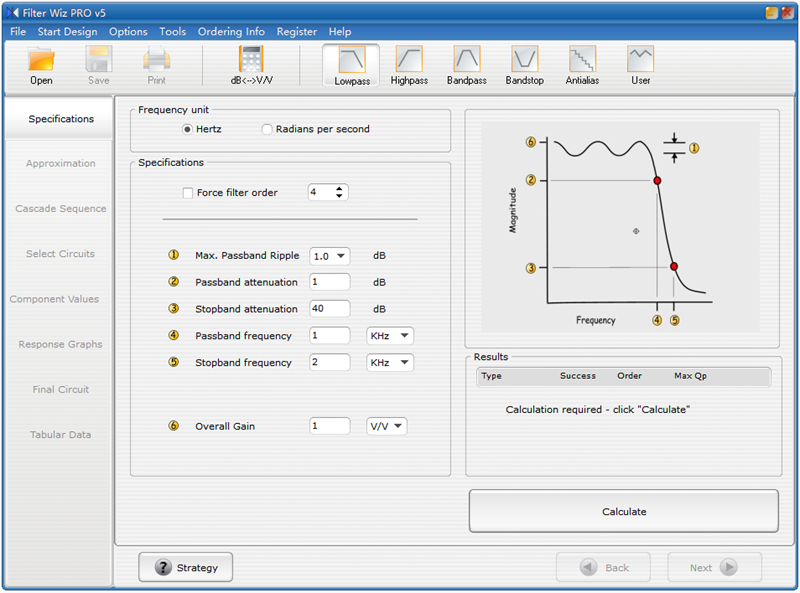Open the Start Design menu
The height and width of the screenshot is (593, 800).
click(67, 32)
